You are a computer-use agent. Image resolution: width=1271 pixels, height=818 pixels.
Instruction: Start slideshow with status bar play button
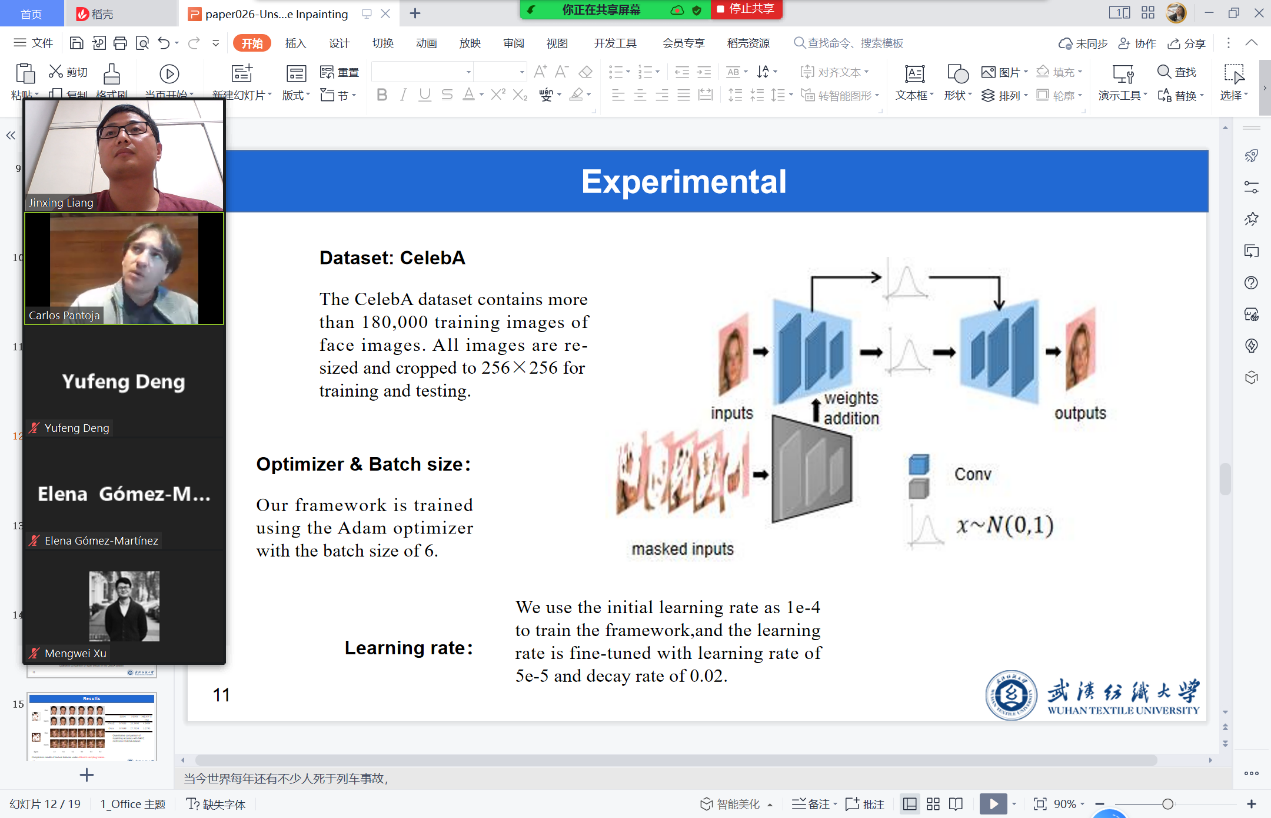click(x=992, y=804)
